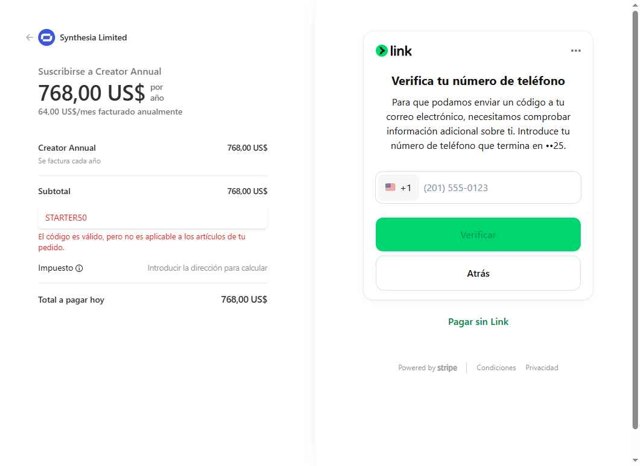The width and height of the screenshot is (640, 466).
Task: Click the Link logo
Action: pos(394,51)
